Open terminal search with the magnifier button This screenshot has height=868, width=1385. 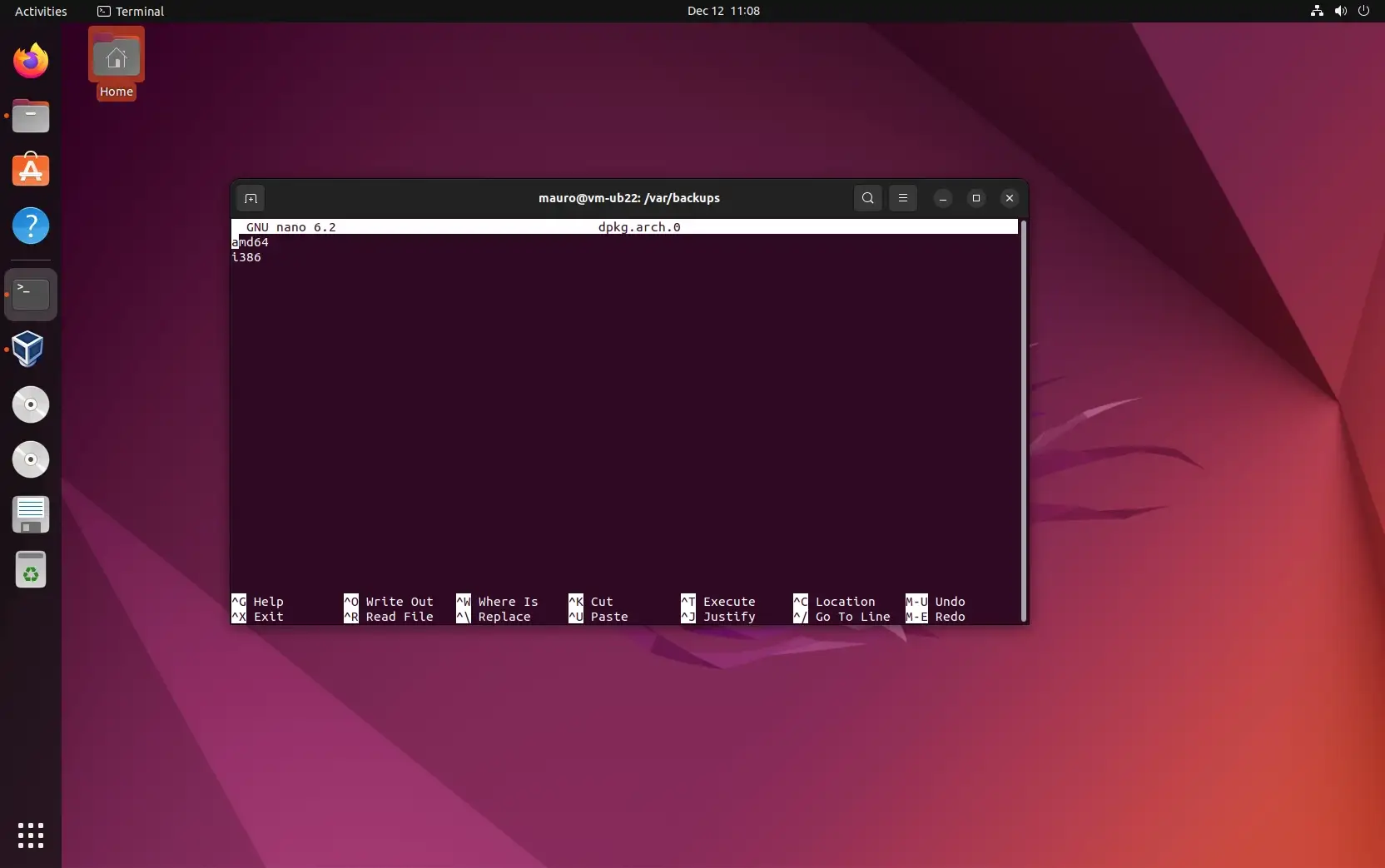coord(867,198)
